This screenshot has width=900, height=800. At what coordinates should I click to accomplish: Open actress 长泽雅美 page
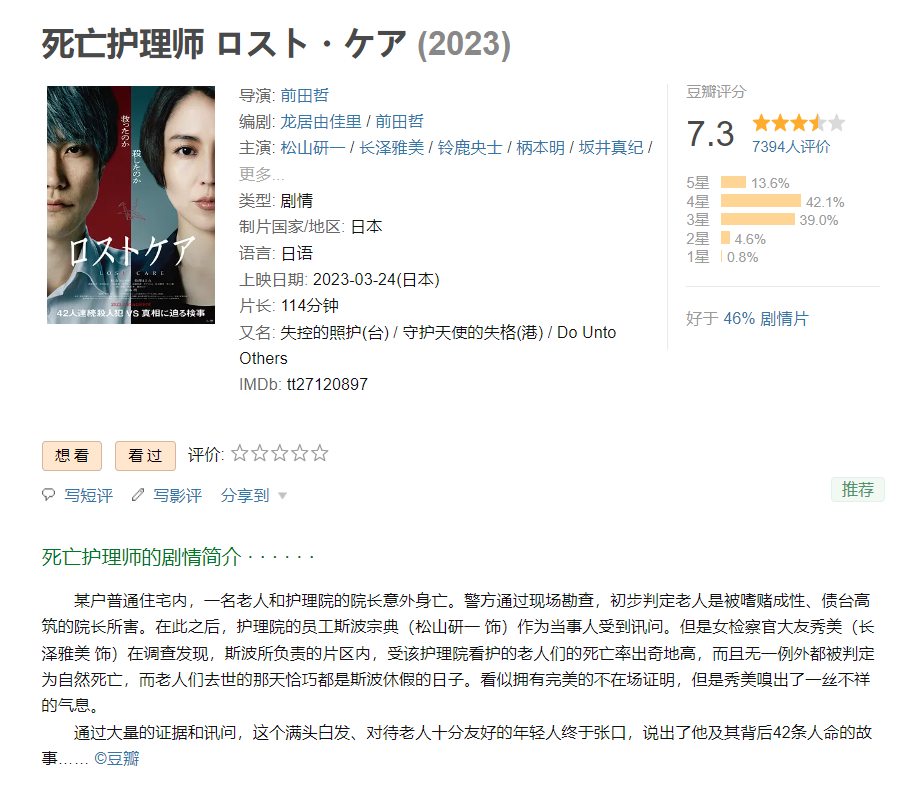pos(391,148)
